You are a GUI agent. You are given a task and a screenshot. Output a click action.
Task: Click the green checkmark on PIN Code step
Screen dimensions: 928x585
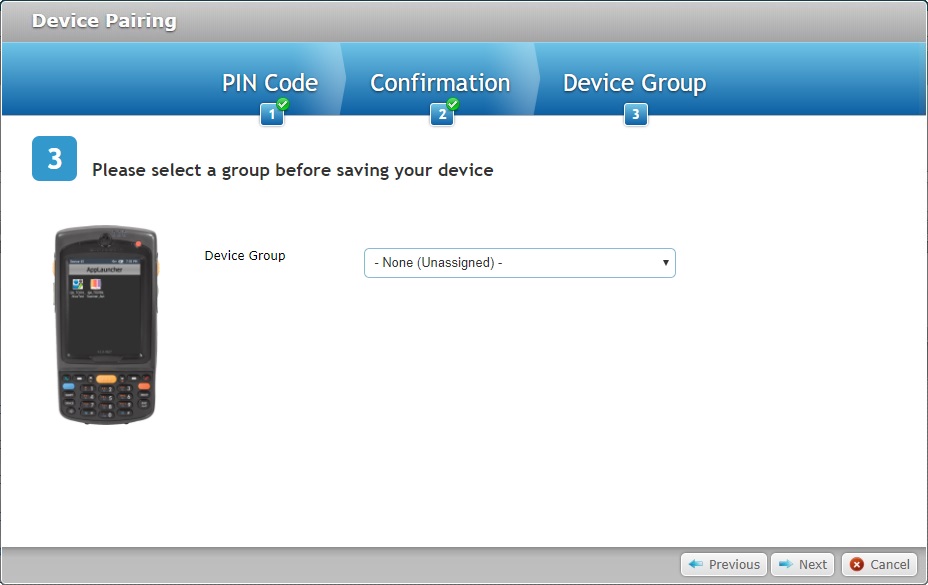(x=281, y=105)
